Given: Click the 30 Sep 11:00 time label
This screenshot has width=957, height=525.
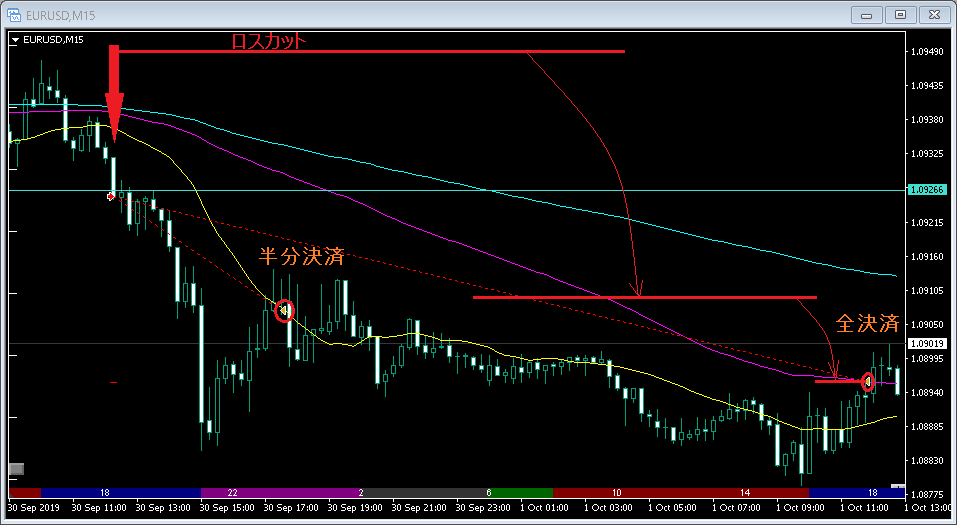Looking at the screenshot, I should point(99,508).
